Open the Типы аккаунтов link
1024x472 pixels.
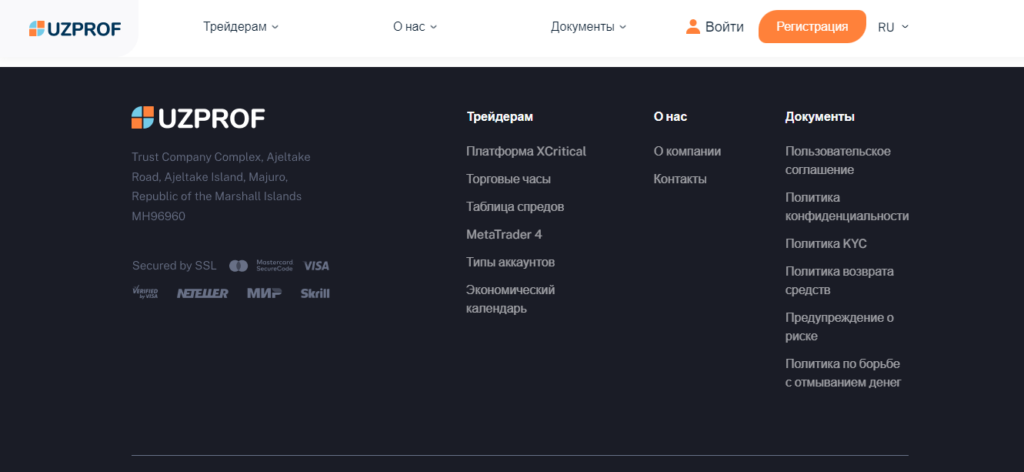(511, 262)
